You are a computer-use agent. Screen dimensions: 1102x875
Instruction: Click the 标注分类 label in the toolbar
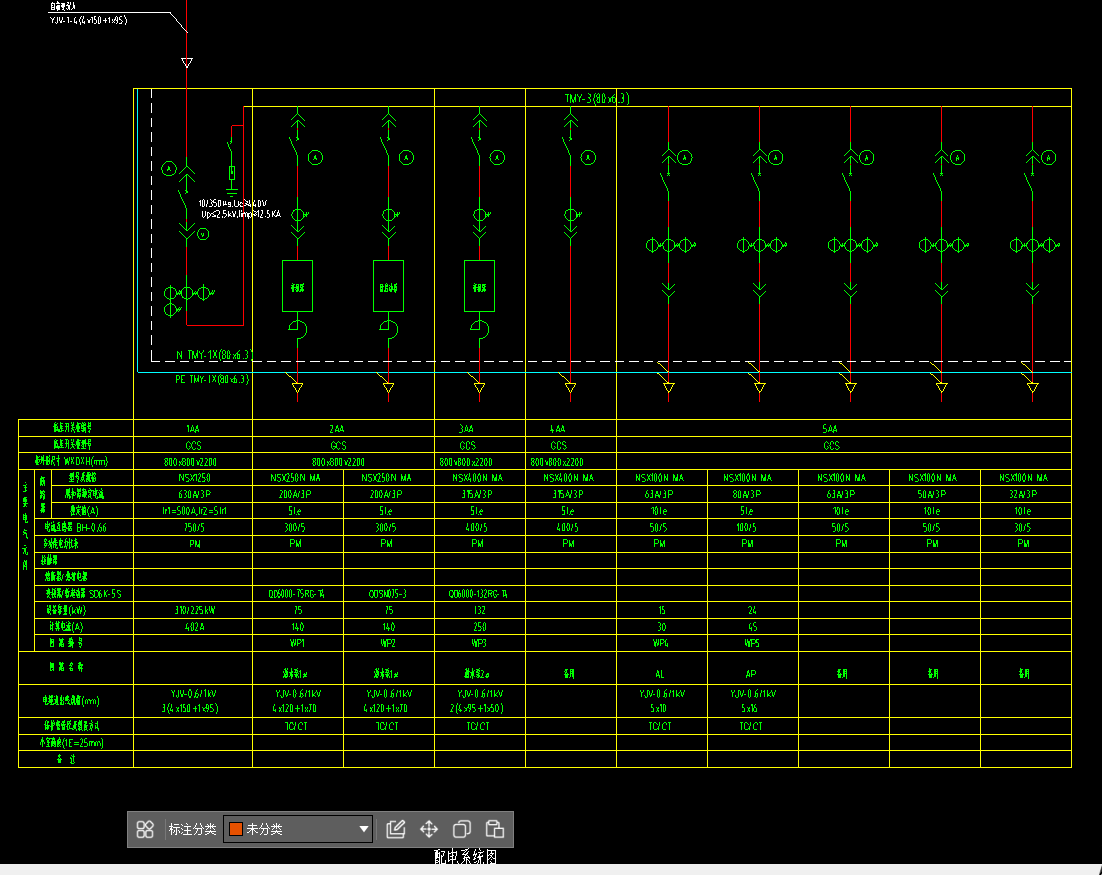pyautogui.click(x=192, y=829)
